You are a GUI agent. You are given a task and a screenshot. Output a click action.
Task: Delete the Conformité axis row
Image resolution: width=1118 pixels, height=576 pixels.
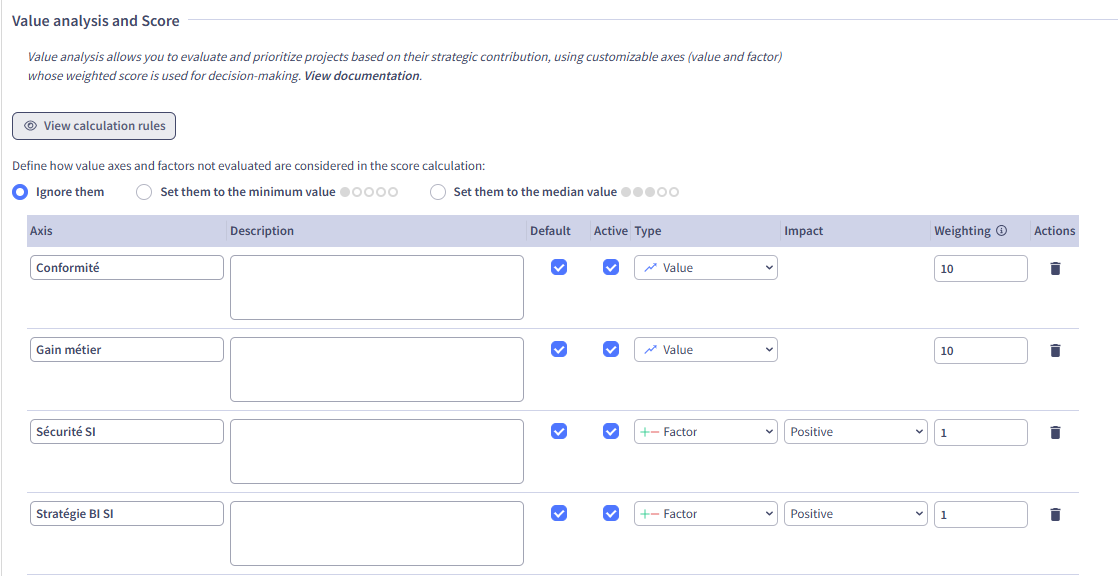1054,268
